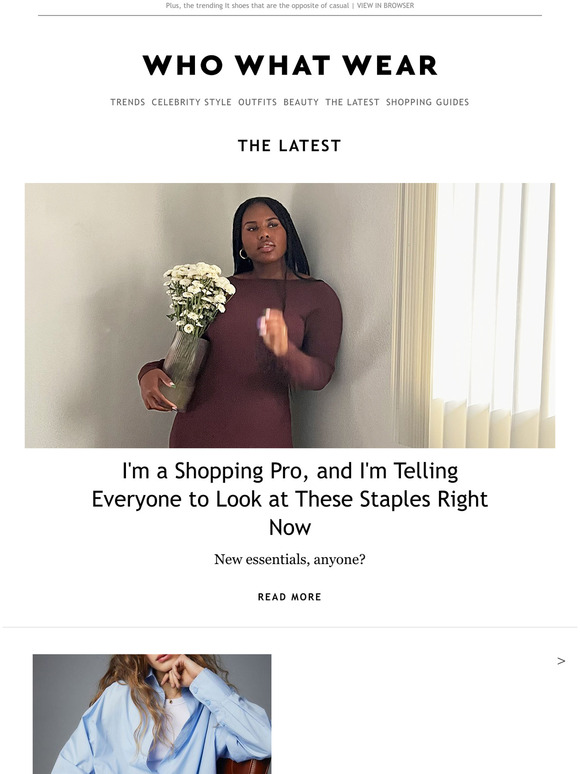Go to Celebrity Style section

pyautogui.click(x=192, y=102)
